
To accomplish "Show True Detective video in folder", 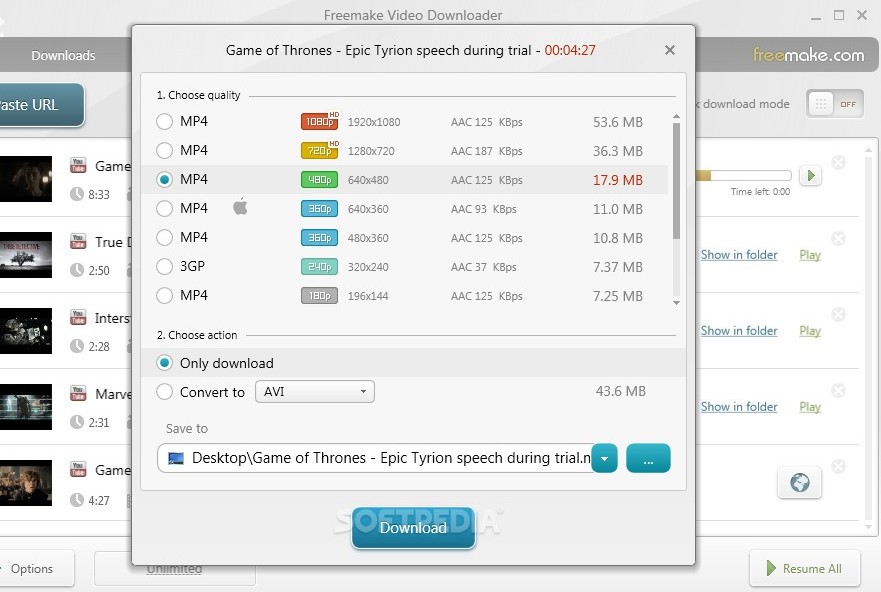I will point(739,255).
